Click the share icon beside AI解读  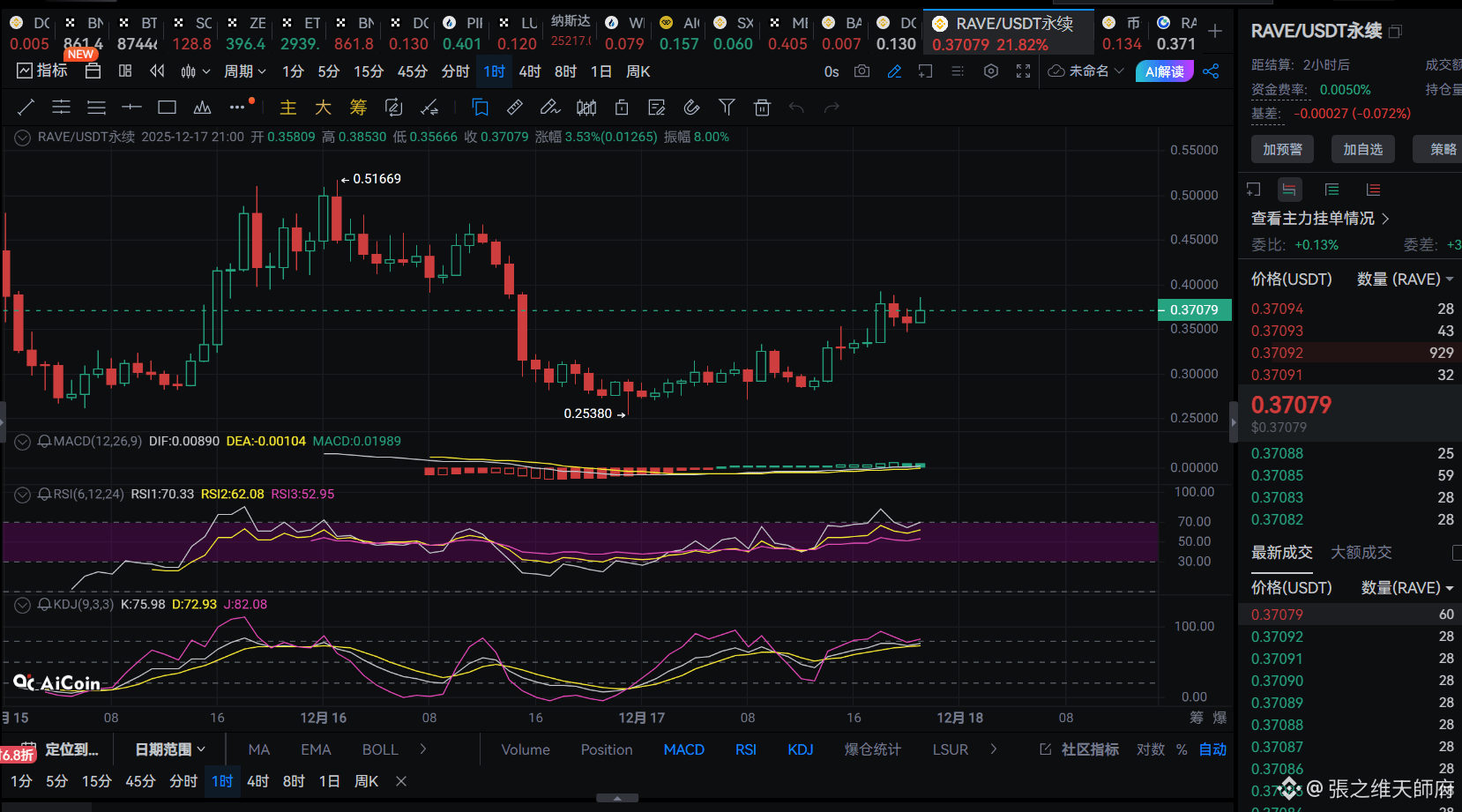tap(1211, 71)
